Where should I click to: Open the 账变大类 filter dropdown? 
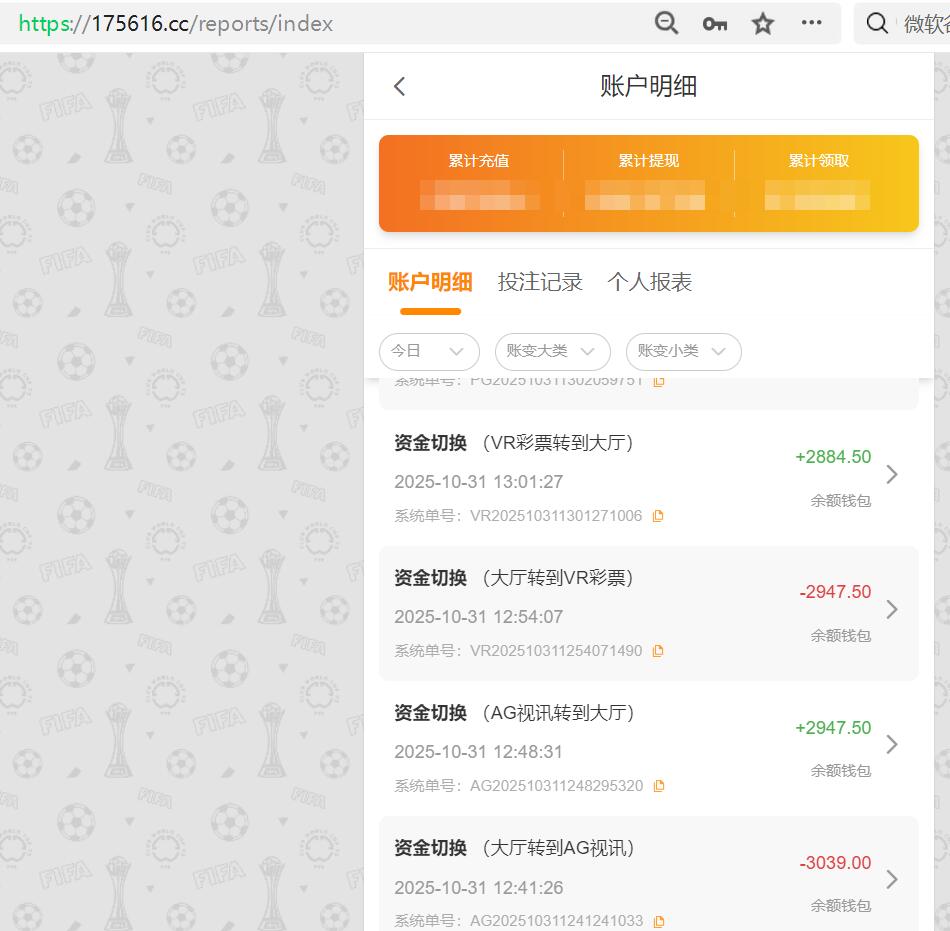[552, 352]
